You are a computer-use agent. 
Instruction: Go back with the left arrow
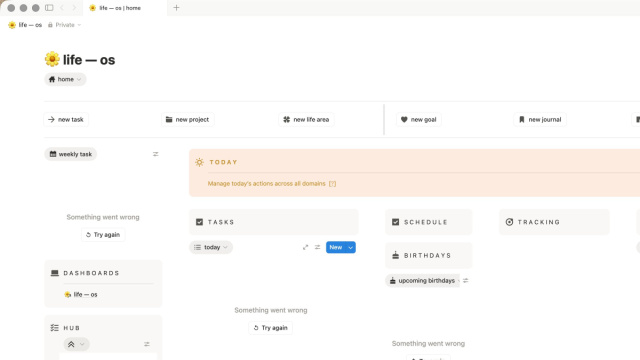[x=62, y=8]
